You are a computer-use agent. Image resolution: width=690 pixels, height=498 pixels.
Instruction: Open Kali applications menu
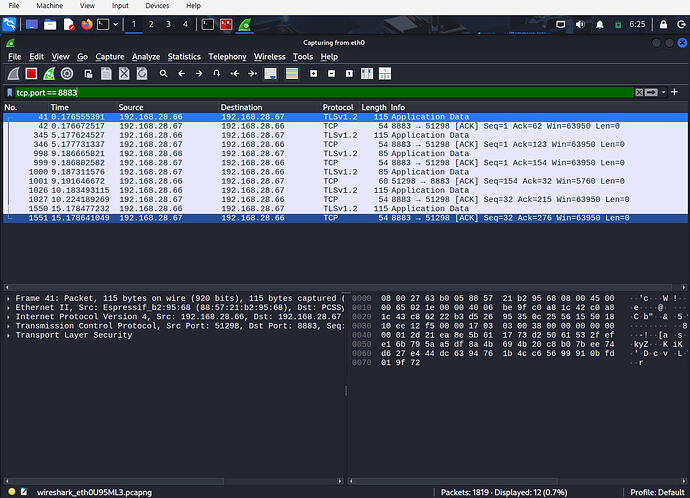click(x=9, y=24)
